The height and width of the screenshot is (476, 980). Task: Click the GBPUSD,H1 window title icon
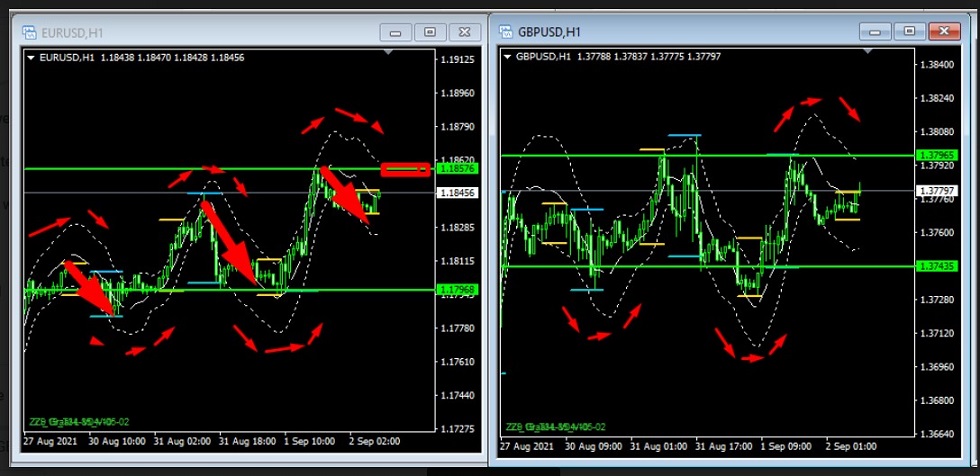click(503, 31)
